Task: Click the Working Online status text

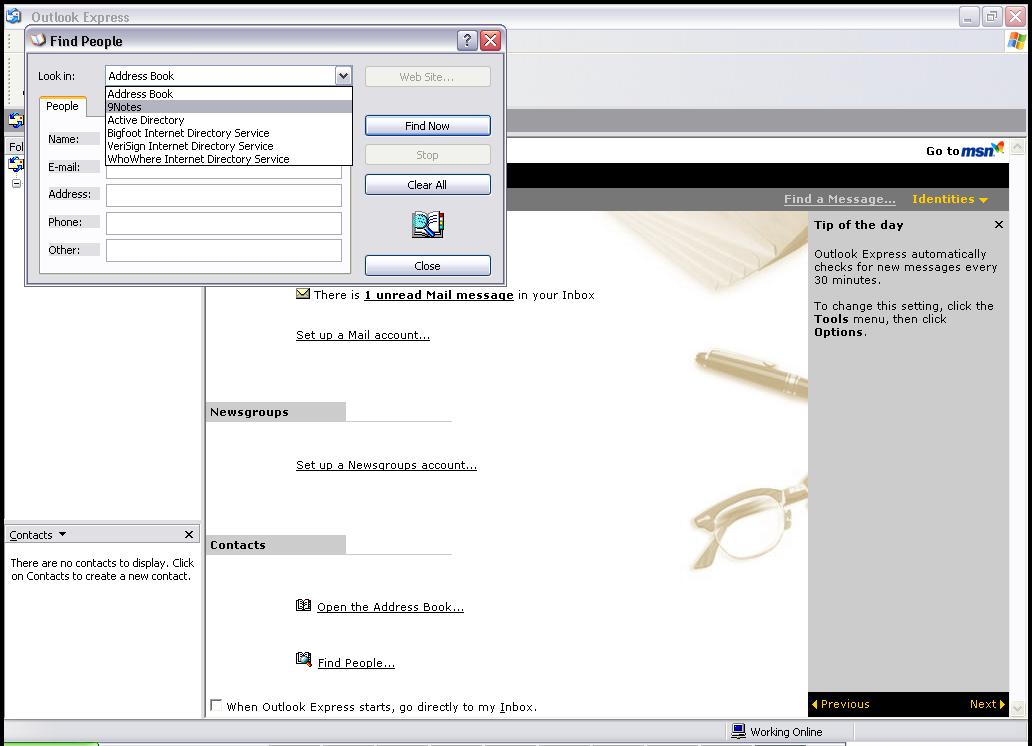Action: point(786,732)
